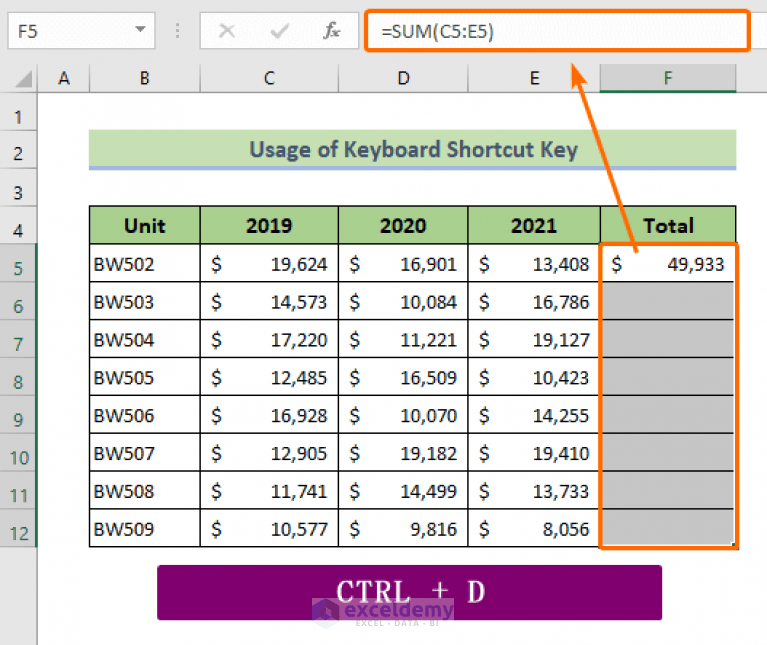
Task: Click the 'Unit' header cell
Action: (x=145, y=225)
